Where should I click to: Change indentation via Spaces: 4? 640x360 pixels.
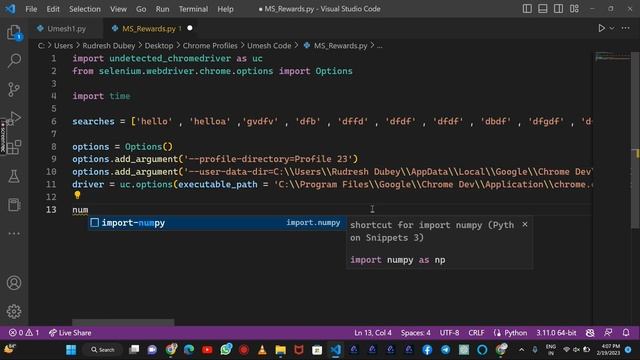(x=416, y=333)
